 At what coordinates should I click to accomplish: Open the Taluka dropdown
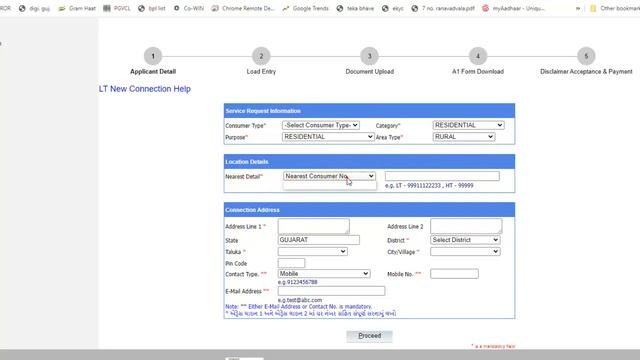pyautogui.click(x=313, y=251)
